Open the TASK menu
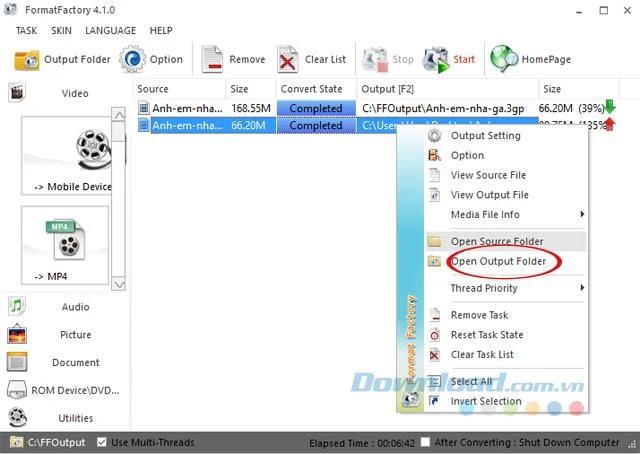Screen dimensions: 640x454 pos(26,31)
